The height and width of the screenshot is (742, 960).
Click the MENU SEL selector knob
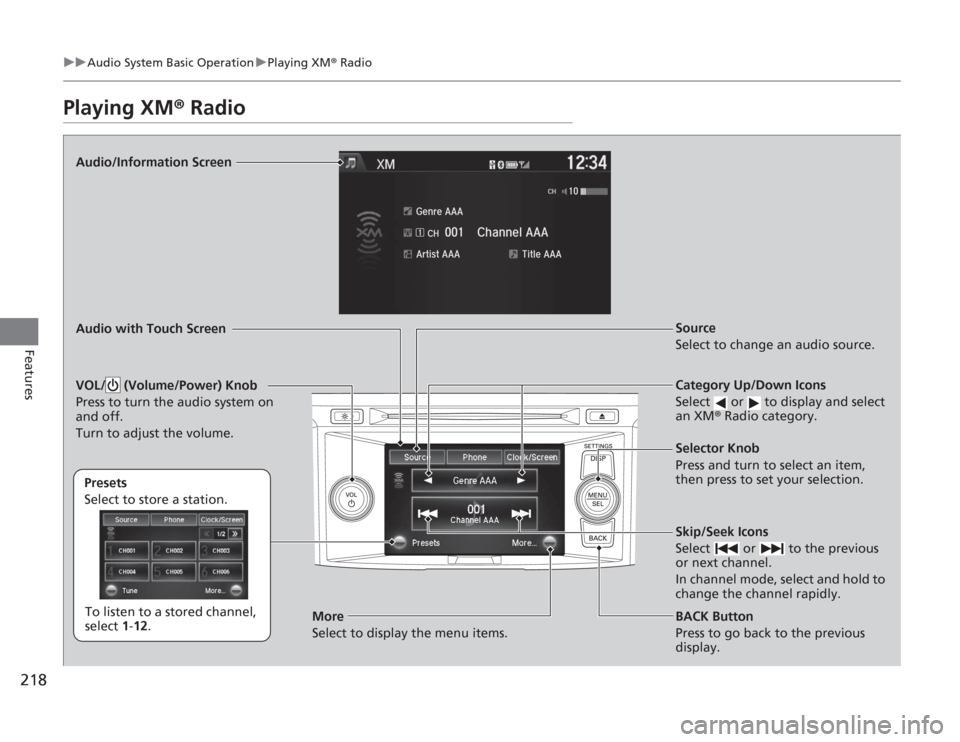(x=598, y=499)
